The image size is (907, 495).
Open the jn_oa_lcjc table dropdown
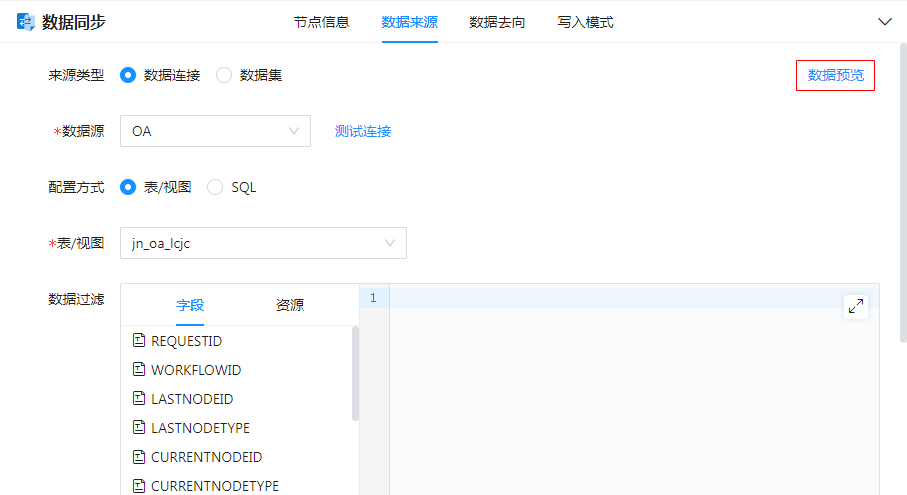(x=262, y=243)
